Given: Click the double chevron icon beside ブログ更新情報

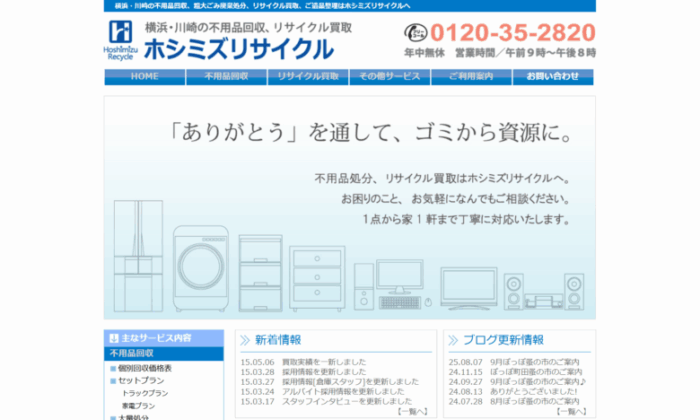Looking at the screenshot, I should pyautogui.click(x=453, y=341).
